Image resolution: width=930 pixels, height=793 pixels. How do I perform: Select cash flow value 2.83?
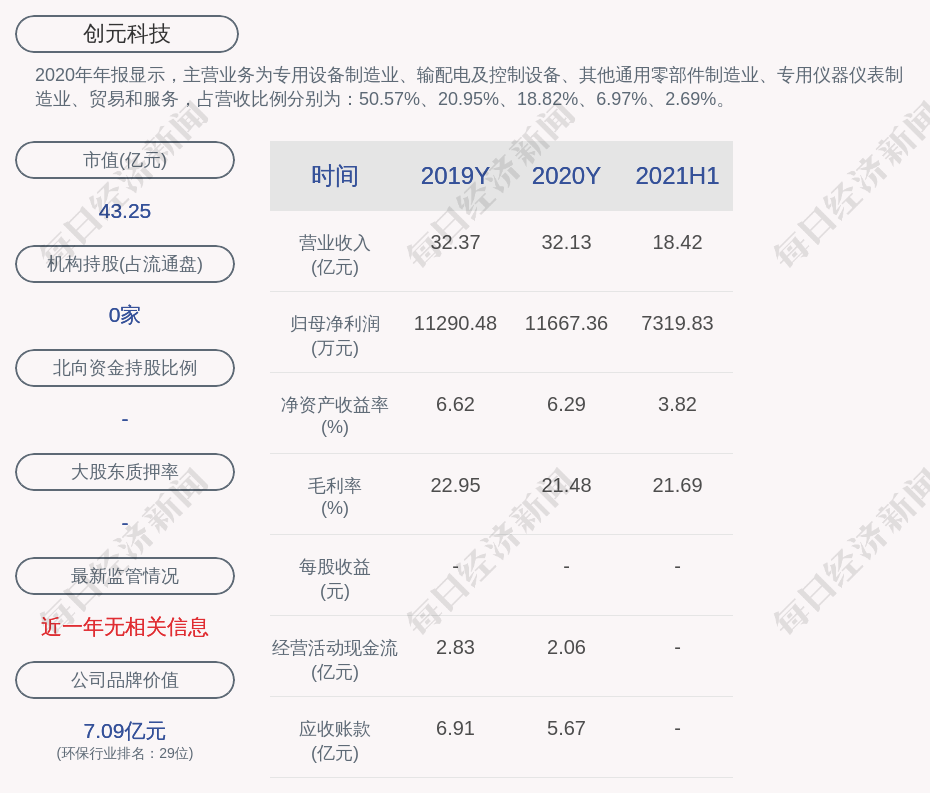pyautogui.click(x=455, y=648)
